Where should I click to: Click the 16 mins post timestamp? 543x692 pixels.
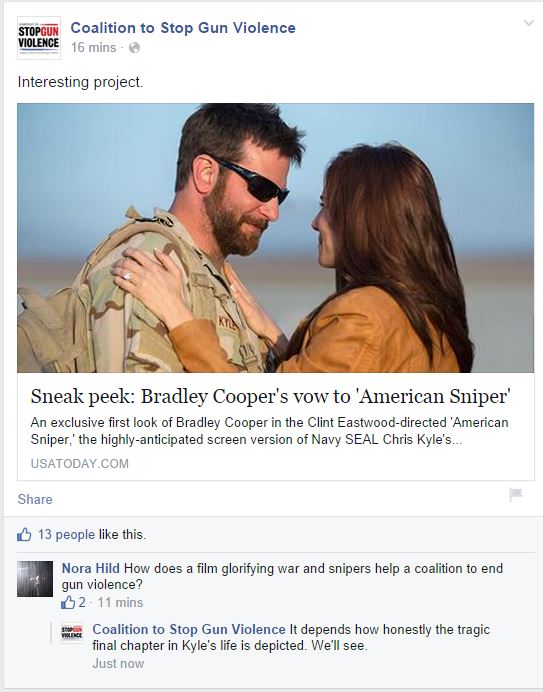pyautogui.click(x=94, y=48)
